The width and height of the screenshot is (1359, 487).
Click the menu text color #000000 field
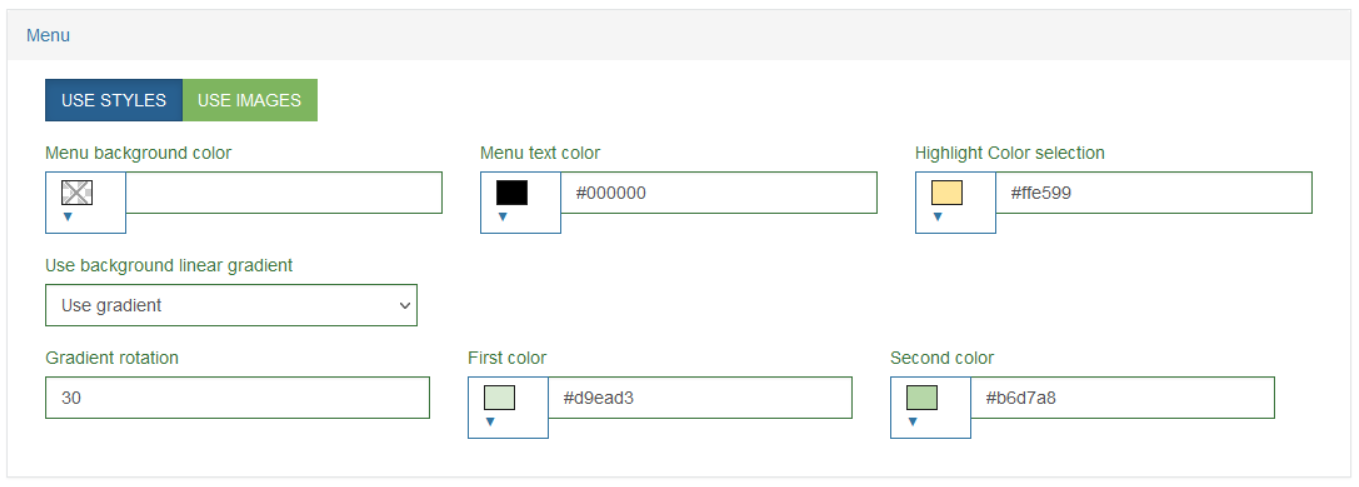pyautogui.click(x=719, y=193)
